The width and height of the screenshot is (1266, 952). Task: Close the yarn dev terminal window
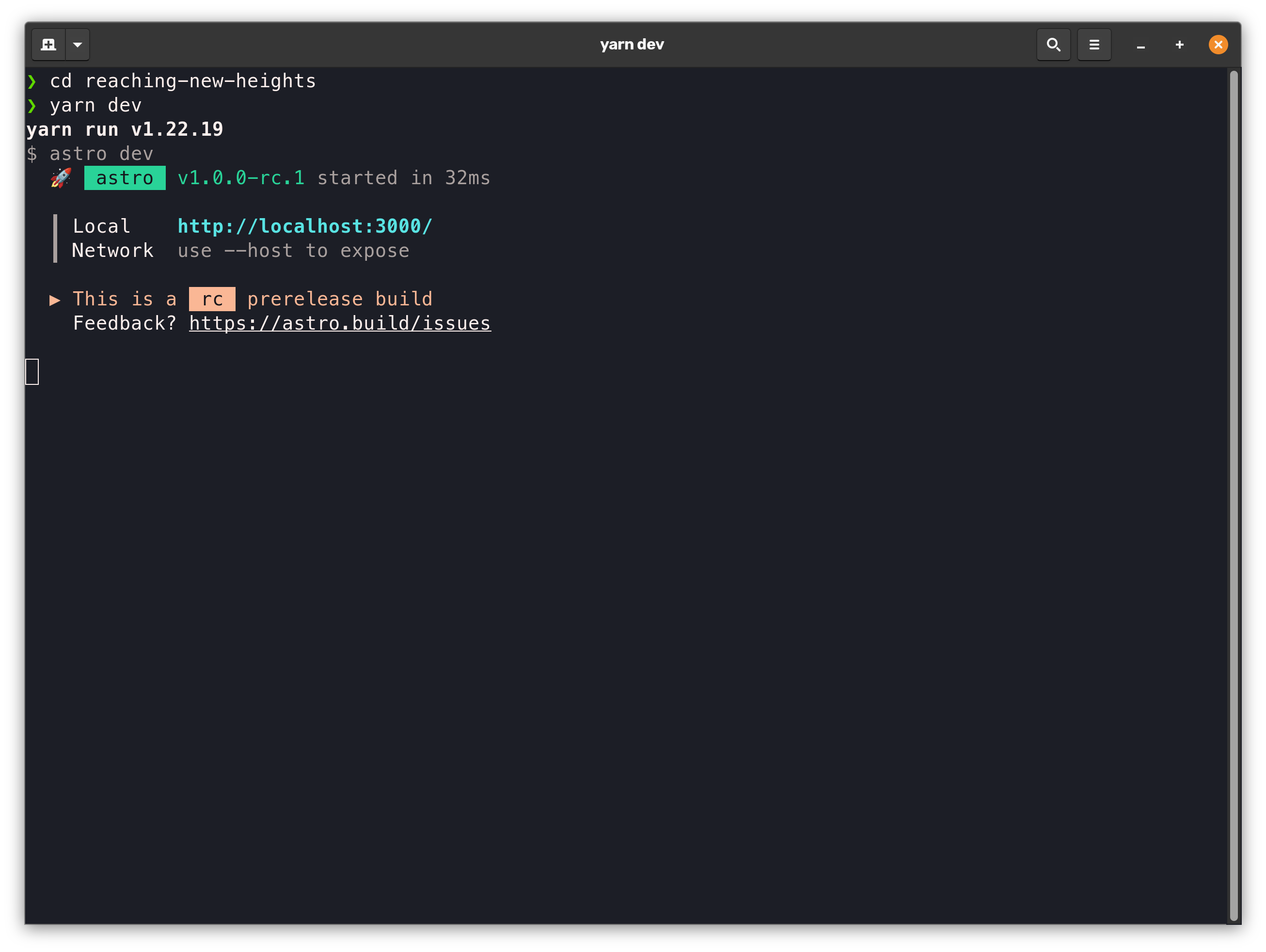(1218, 45)
